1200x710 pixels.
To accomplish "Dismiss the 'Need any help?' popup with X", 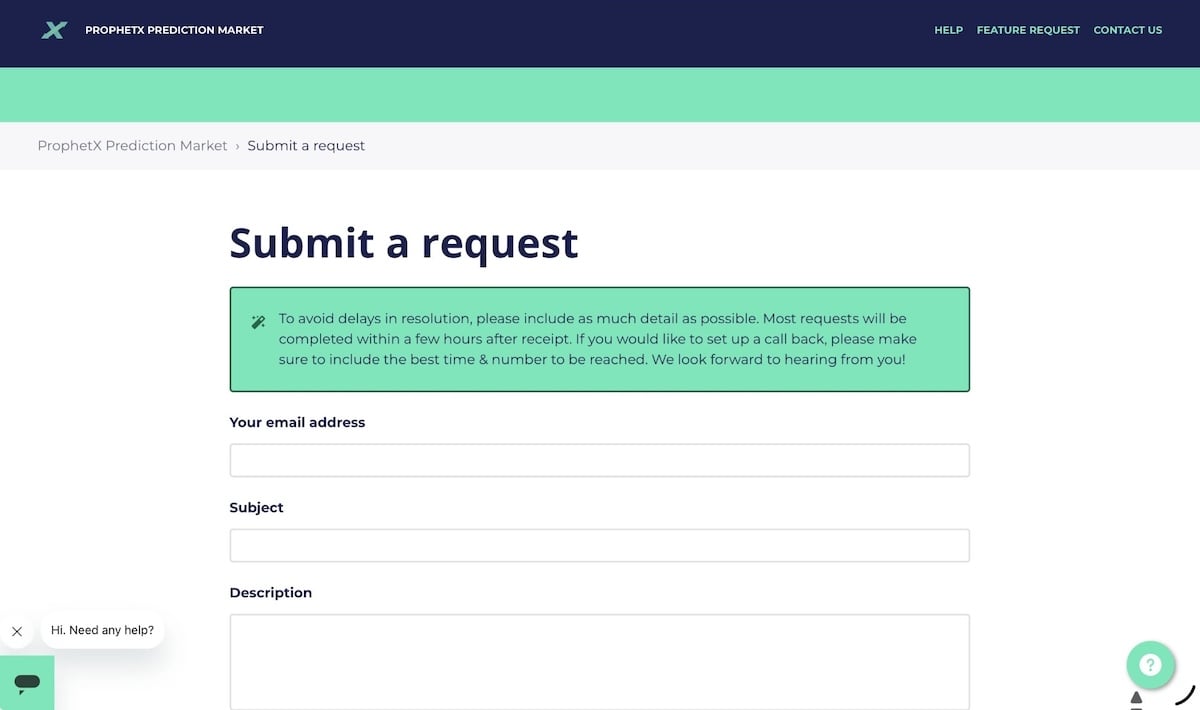I will tap(17, 631).
